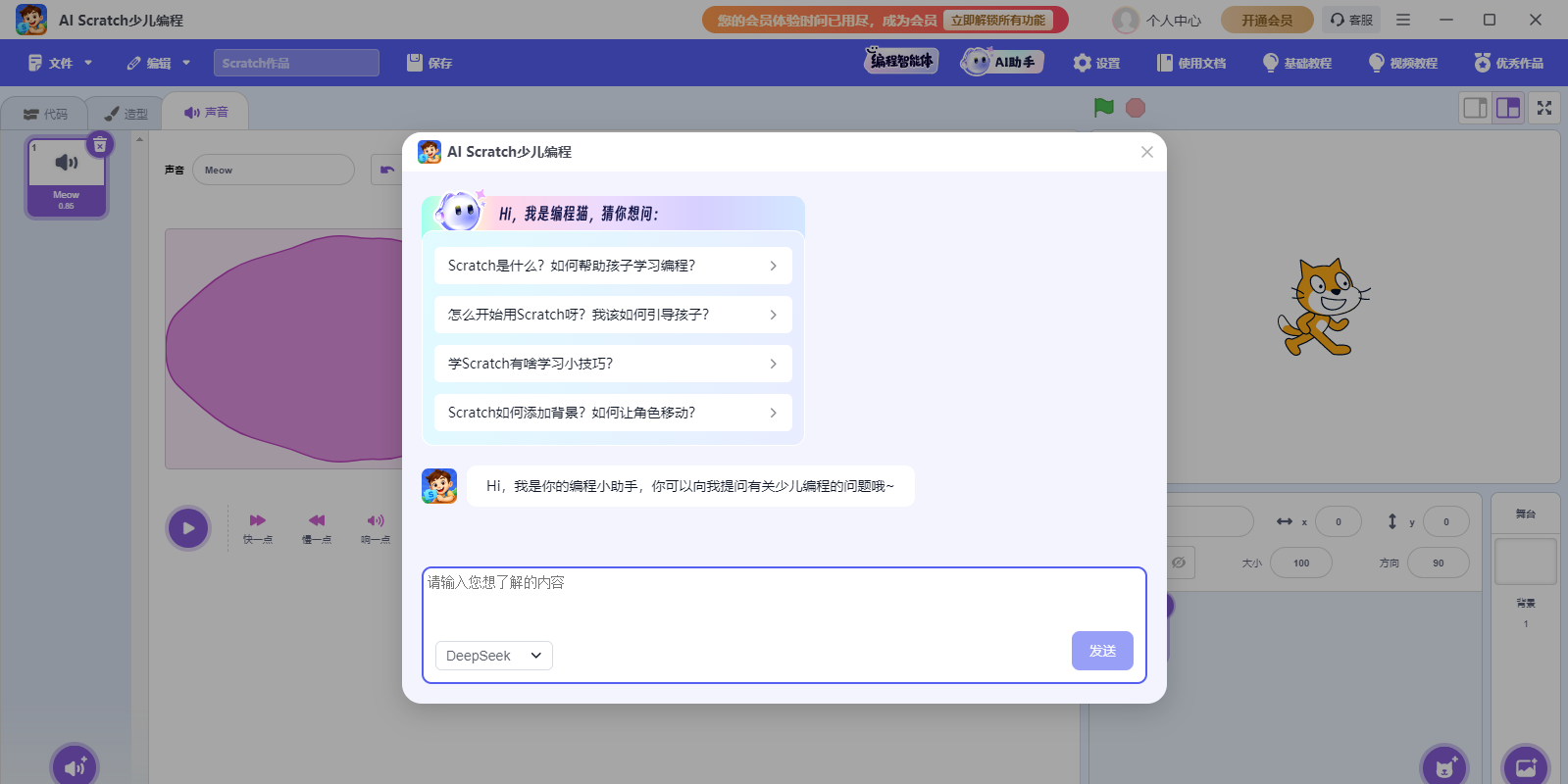Select the 舞台 stage backdrop thumbnail
This screenshot has height=784, width=1568.
tap(1526, 561)
